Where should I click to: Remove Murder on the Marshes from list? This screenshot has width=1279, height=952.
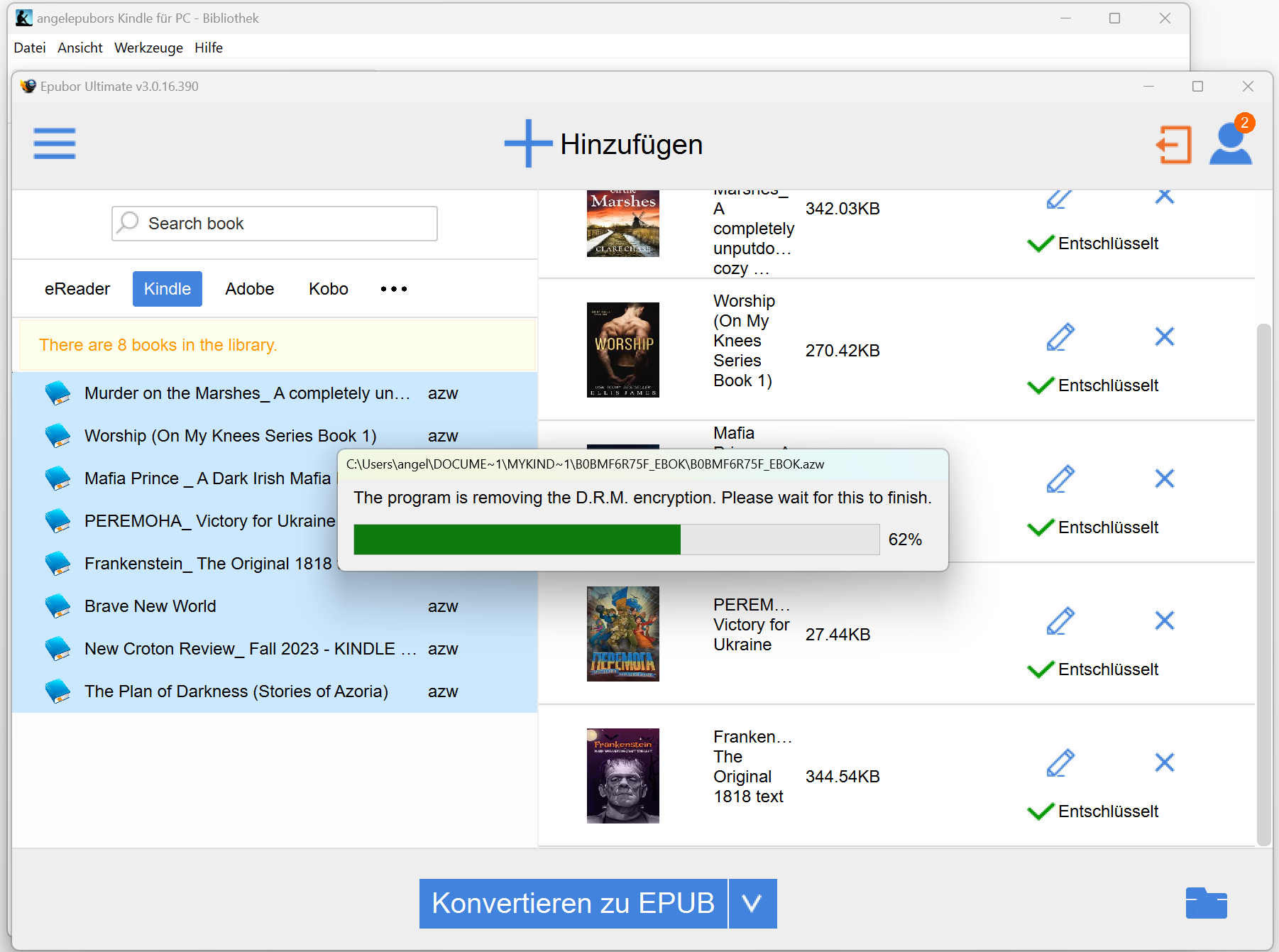pos(1164,196)
